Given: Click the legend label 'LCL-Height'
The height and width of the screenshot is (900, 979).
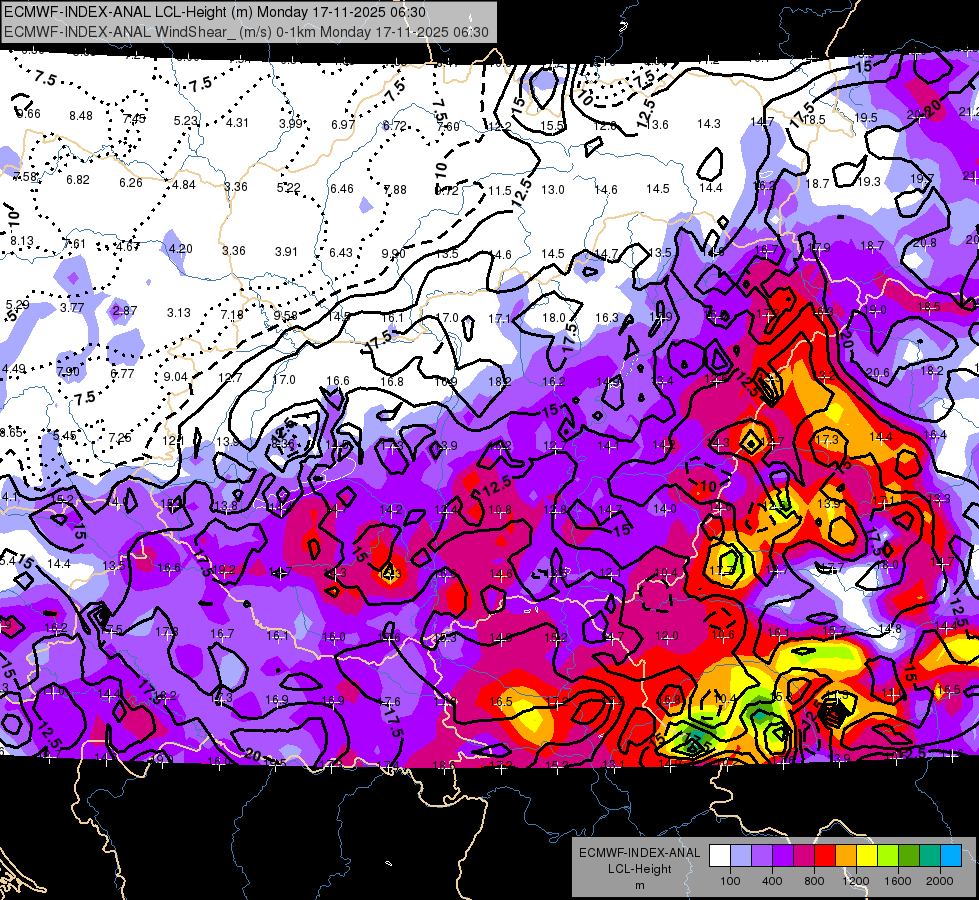Looking at the screenshot, I should point(639,869).
